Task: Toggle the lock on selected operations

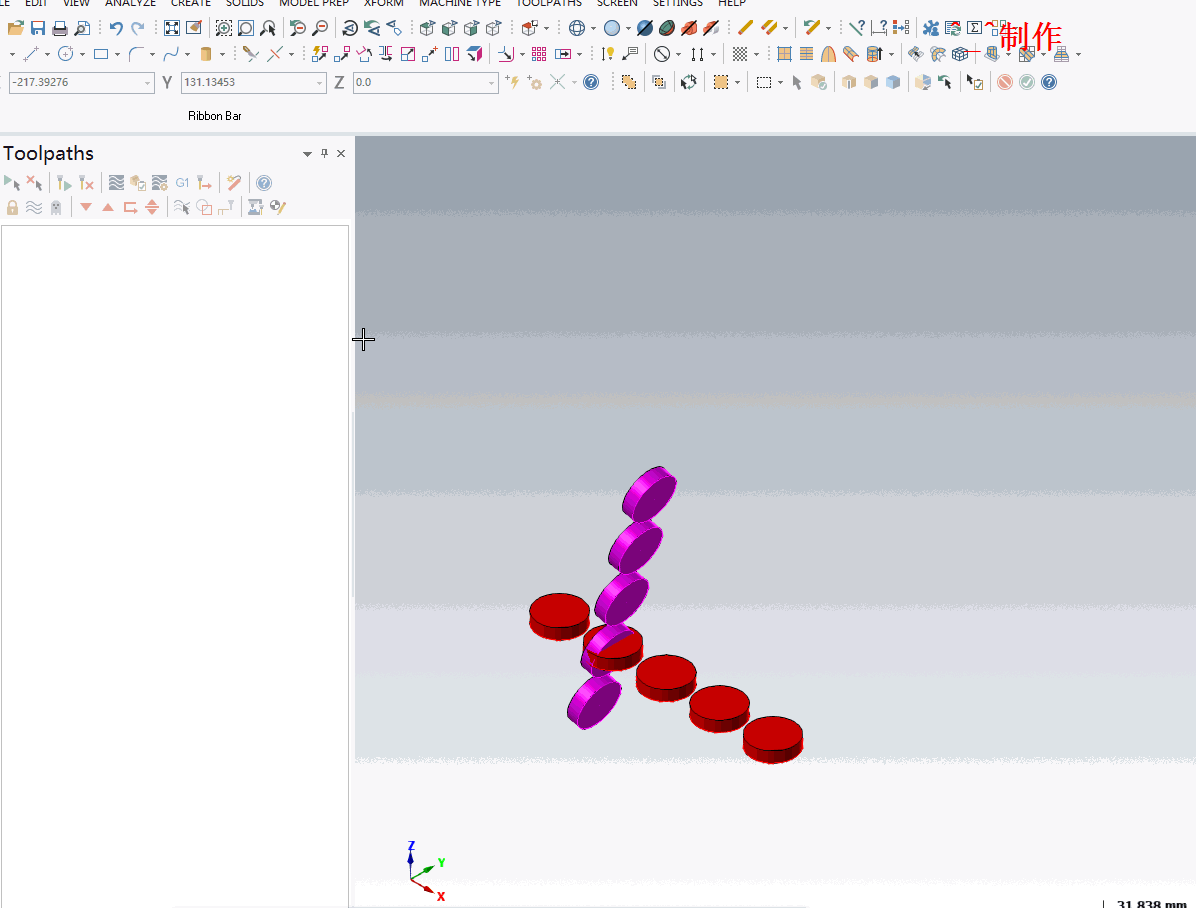Action: point(12,208)
